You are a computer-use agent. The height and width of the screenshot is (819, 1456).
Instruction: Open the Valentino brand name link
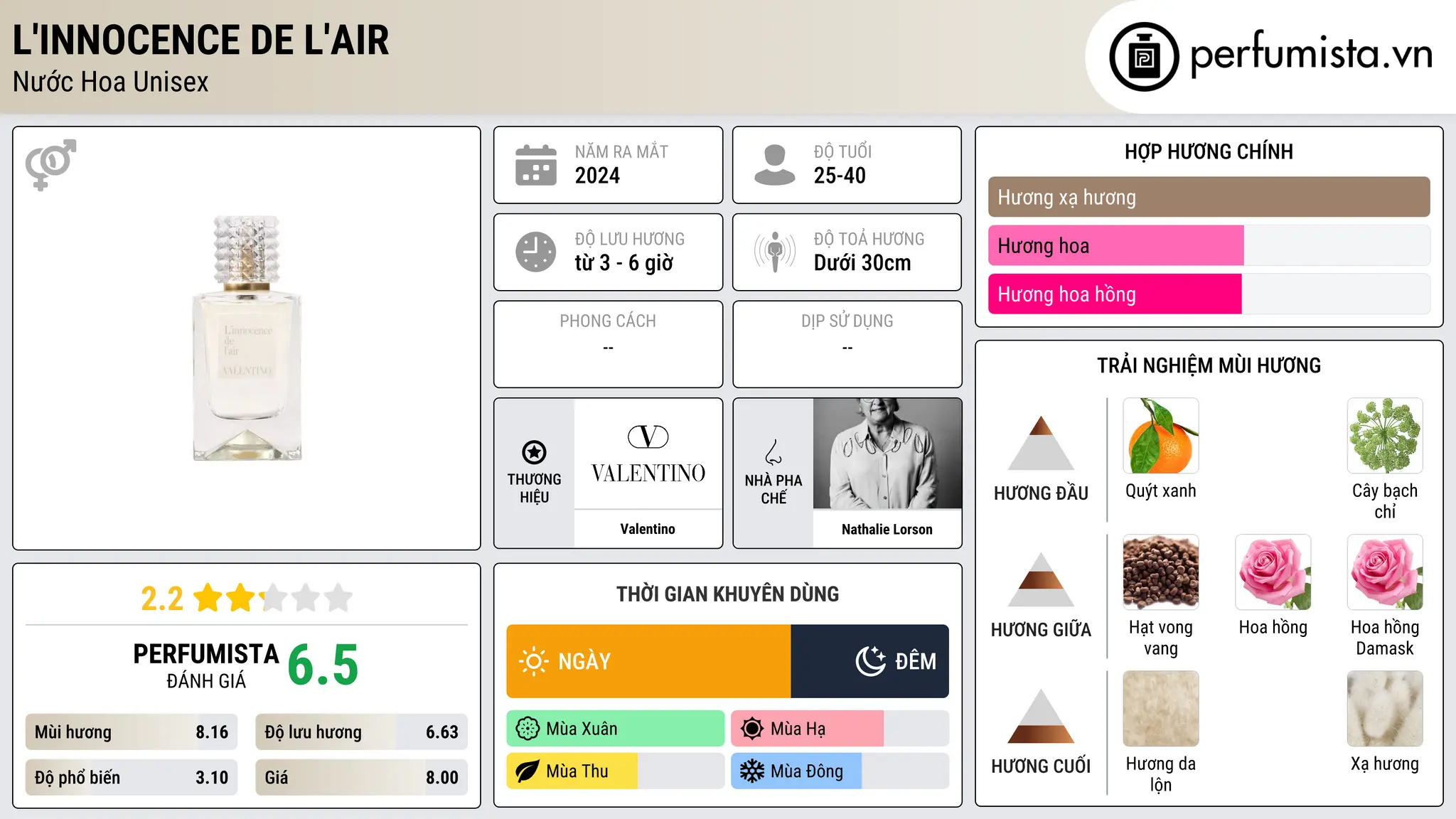click(x=648, y=529)
